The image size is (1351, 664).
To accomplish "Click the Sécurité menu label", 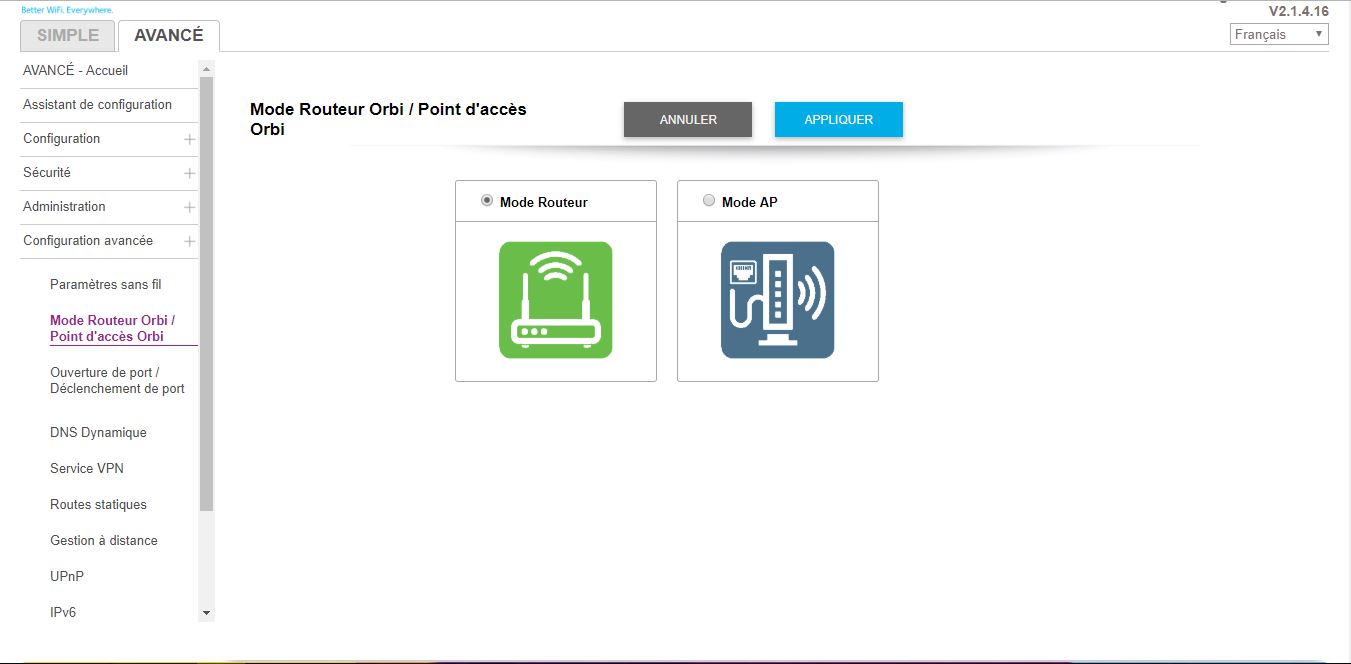I will (47, 172).
